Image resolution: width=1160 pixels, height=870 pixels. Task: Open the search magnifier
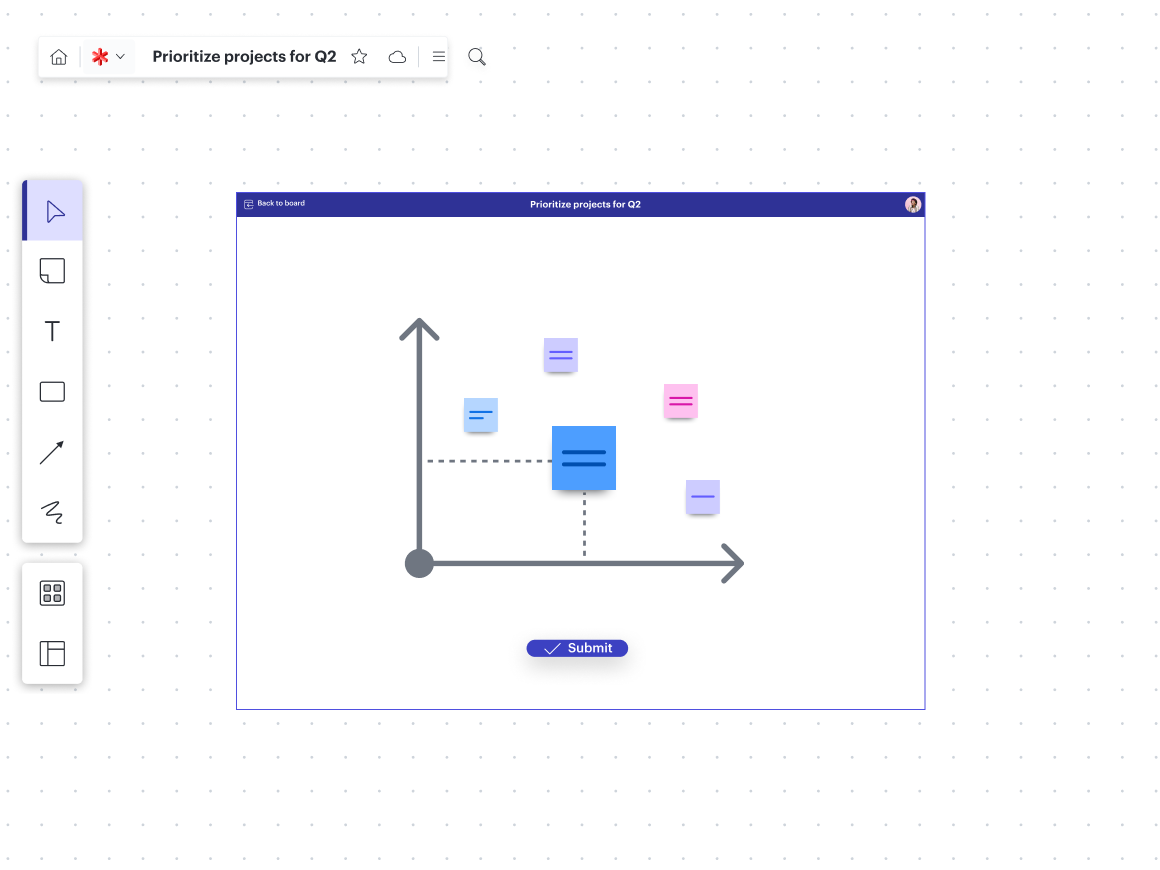coord(477,57)
